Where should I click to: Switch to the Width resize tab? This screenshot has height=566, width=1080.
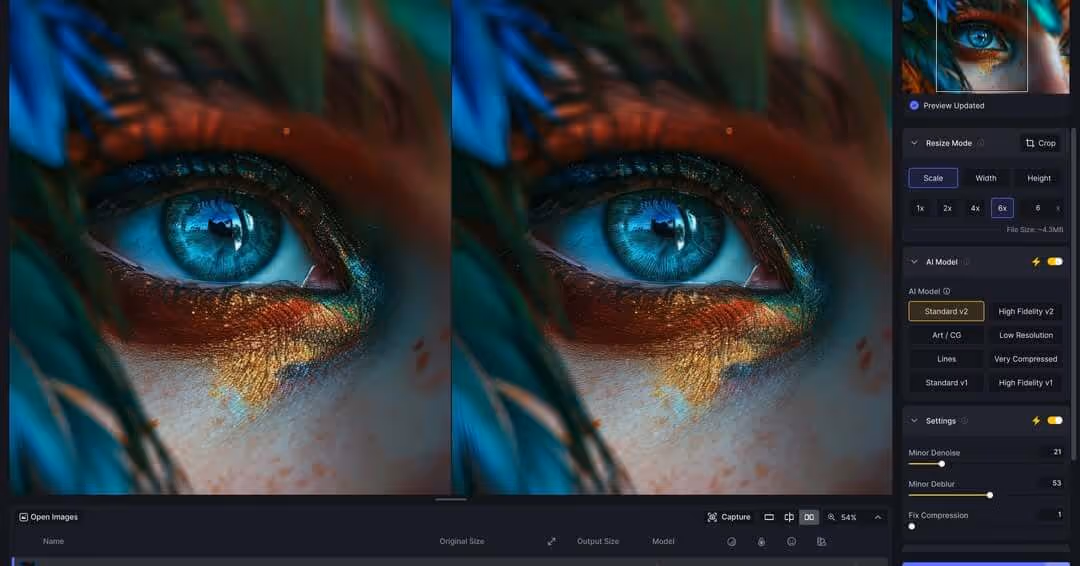coord(986,178)
